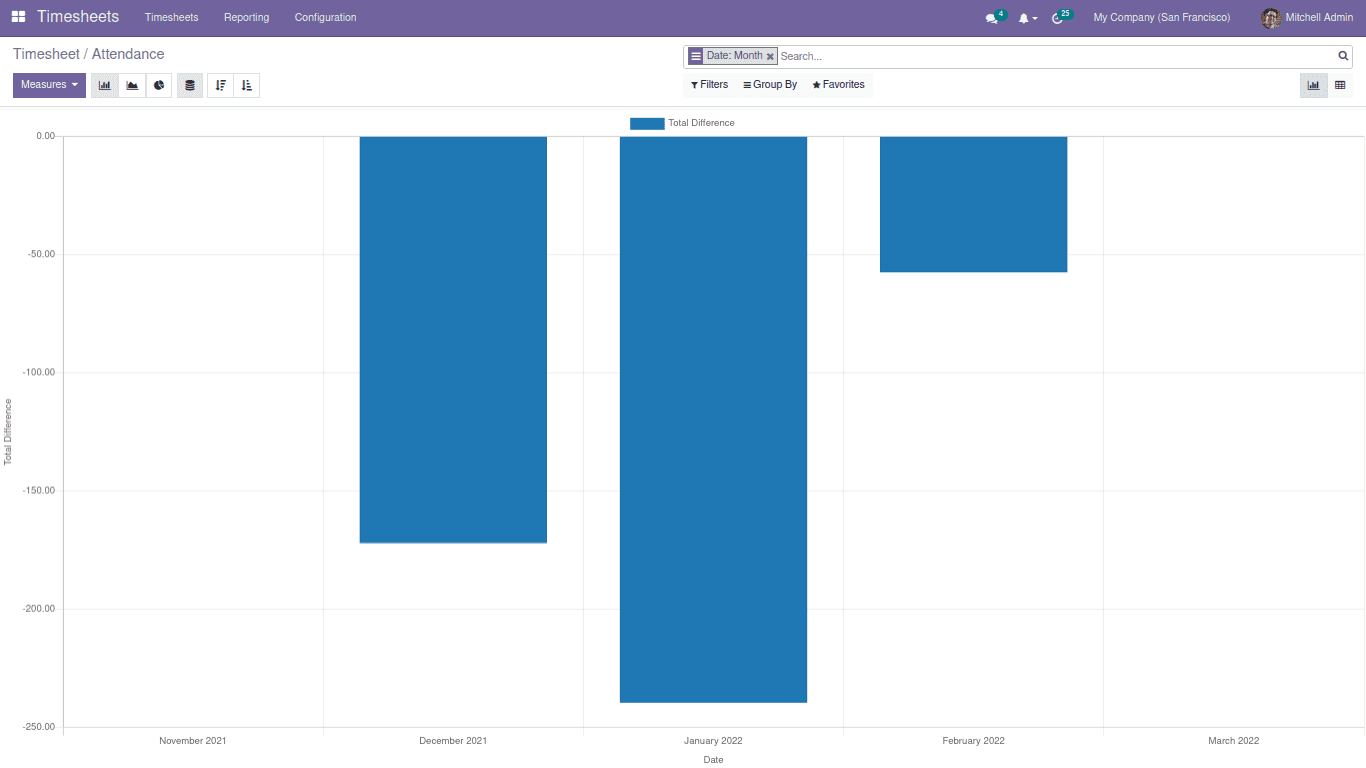Click the January 2022 bar
Image resolution: width=1366 pixels, height=768 pixels.
713,419
